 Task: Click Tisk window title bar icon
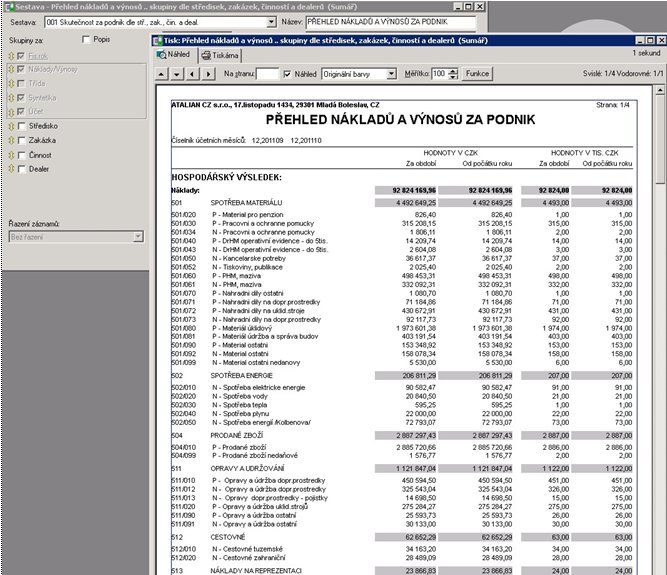pos(158,41)
